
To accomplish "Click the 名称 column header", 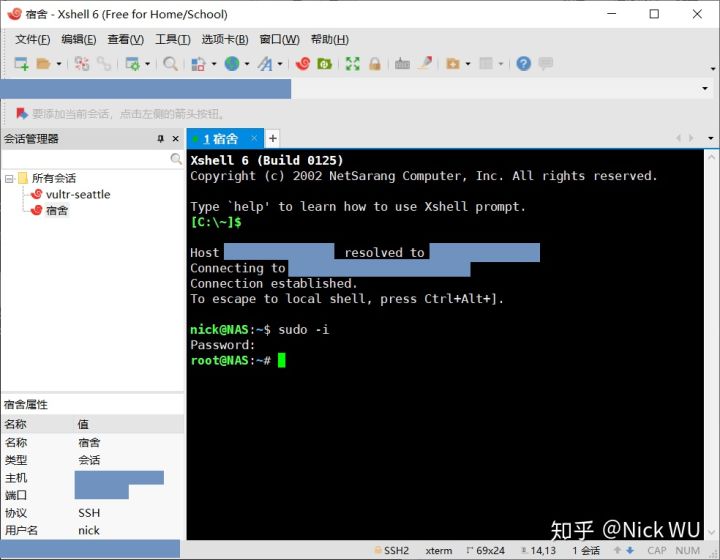I will point(38,424).
